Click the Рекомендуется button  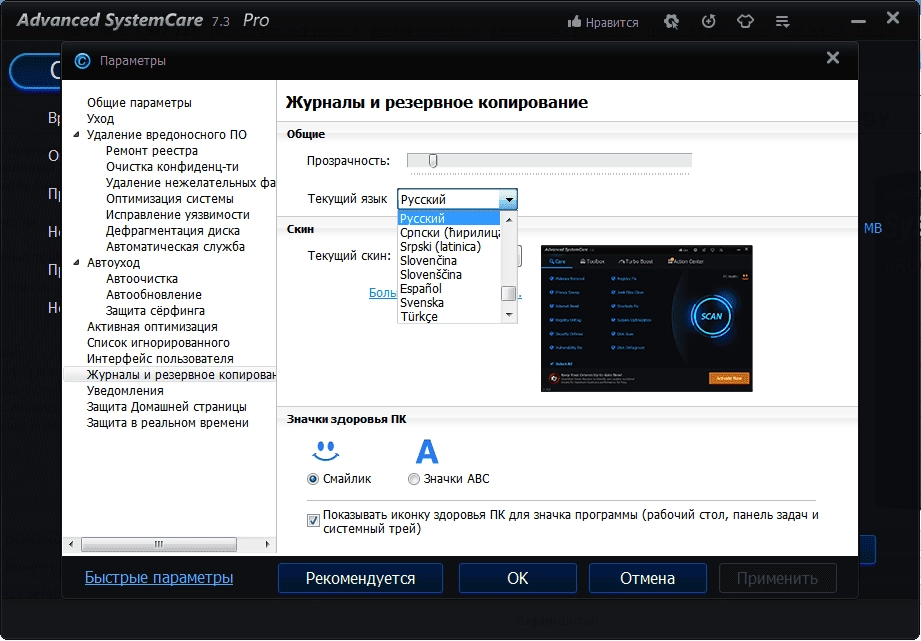[360, 579]
